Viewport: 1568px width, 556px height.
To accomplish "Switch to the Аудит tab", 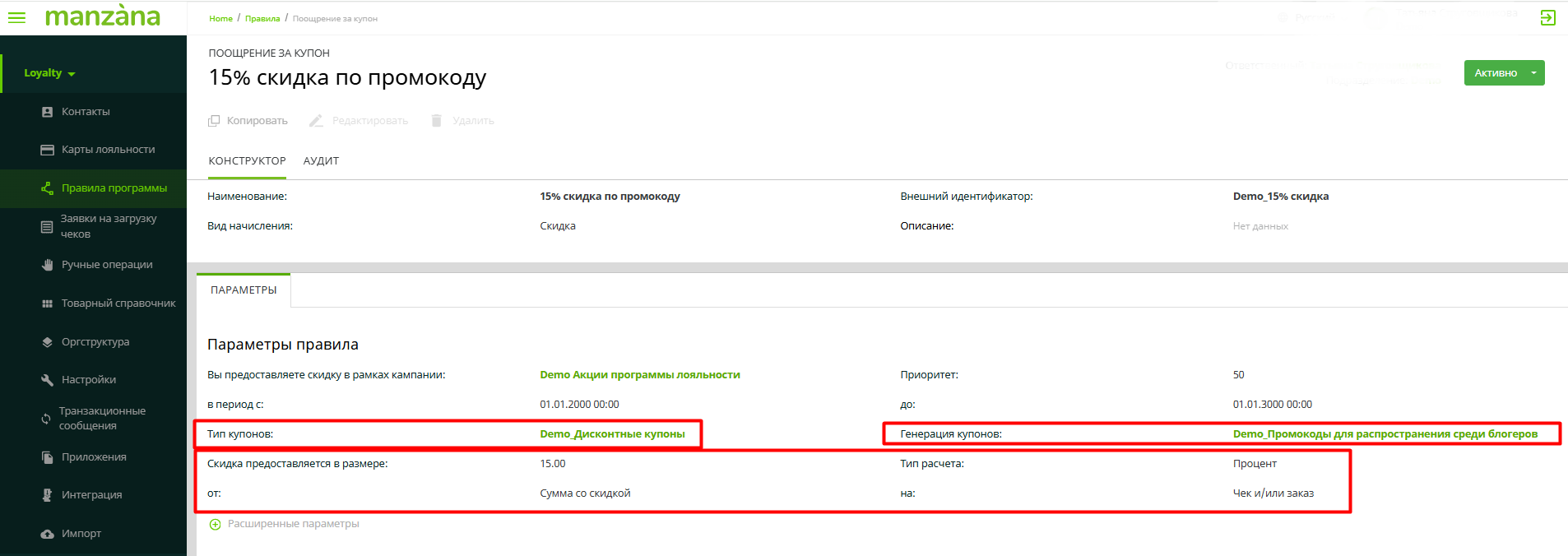I will [x=321, y=161].
